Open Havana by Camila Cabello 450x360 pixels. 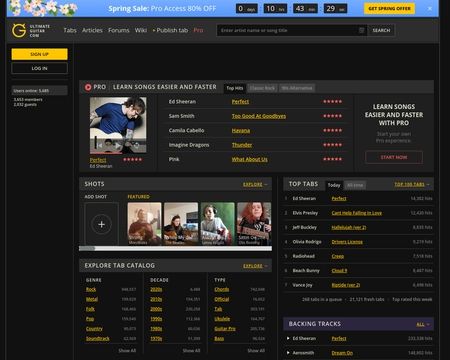(241, 130)
